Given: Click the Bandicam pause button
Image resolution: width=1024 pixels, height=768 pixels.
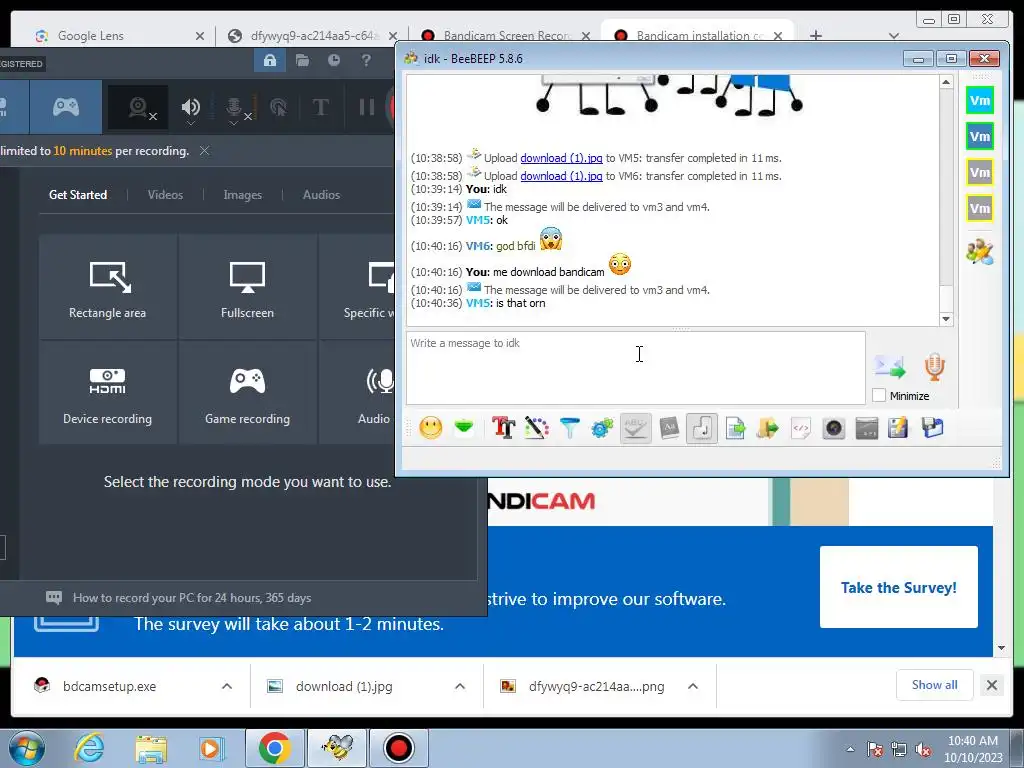Looking at the screenshot, I should click(x=366, y=107).
